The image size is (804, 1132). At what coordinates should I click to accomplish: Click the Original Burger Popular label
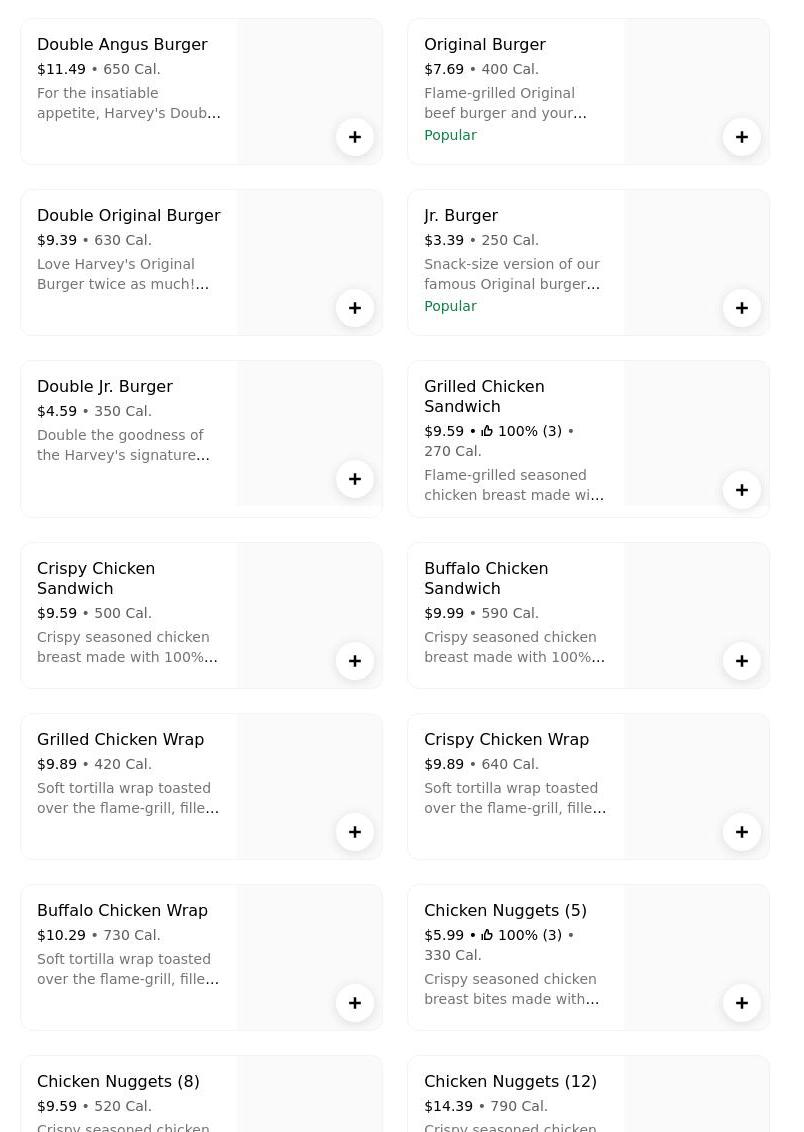[450, 135]
